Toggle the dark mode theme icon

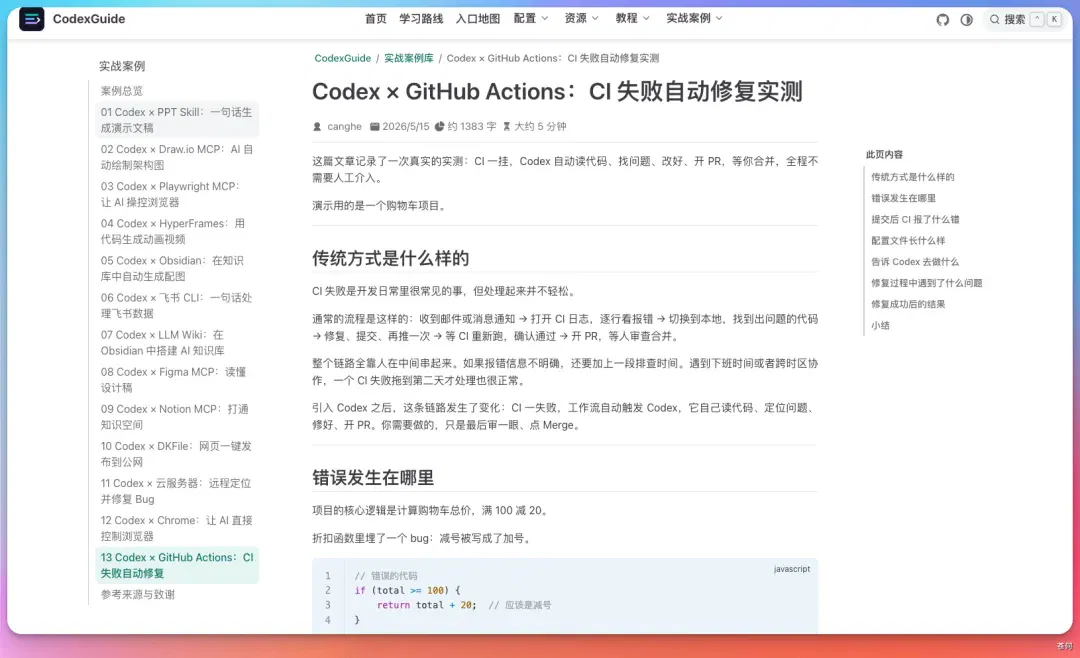pyautogui.click(x=967, y=20)
